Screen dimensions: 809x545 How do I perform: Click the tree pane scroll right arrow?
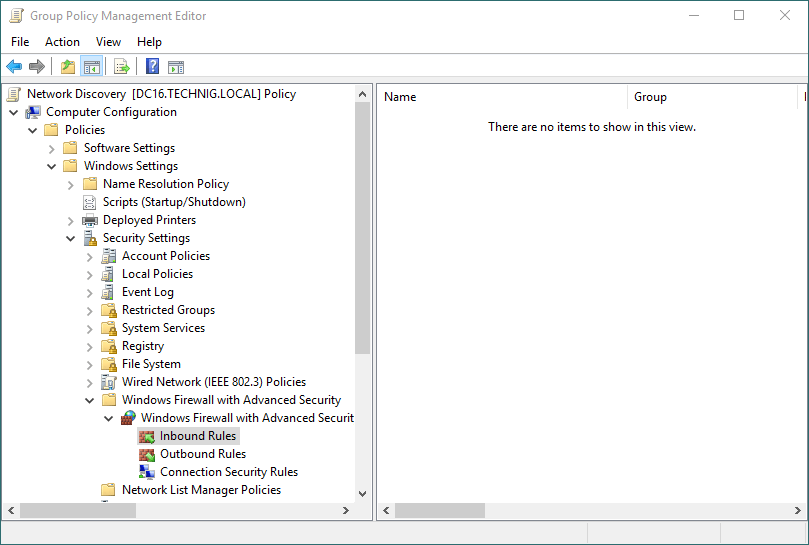(346, 510)
